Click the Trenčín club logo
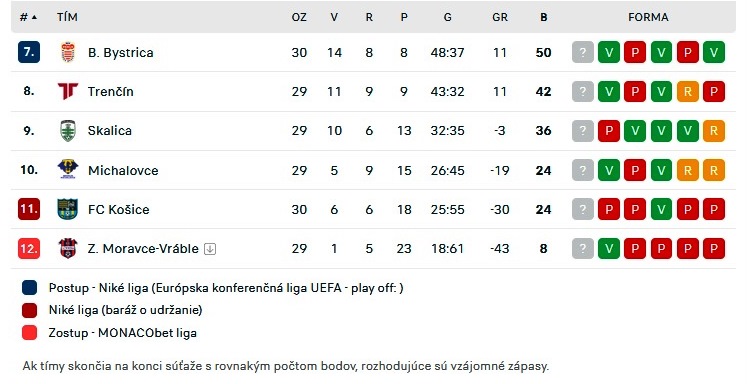This screenshot has width=747, height=384. click(x=68, y=91)
